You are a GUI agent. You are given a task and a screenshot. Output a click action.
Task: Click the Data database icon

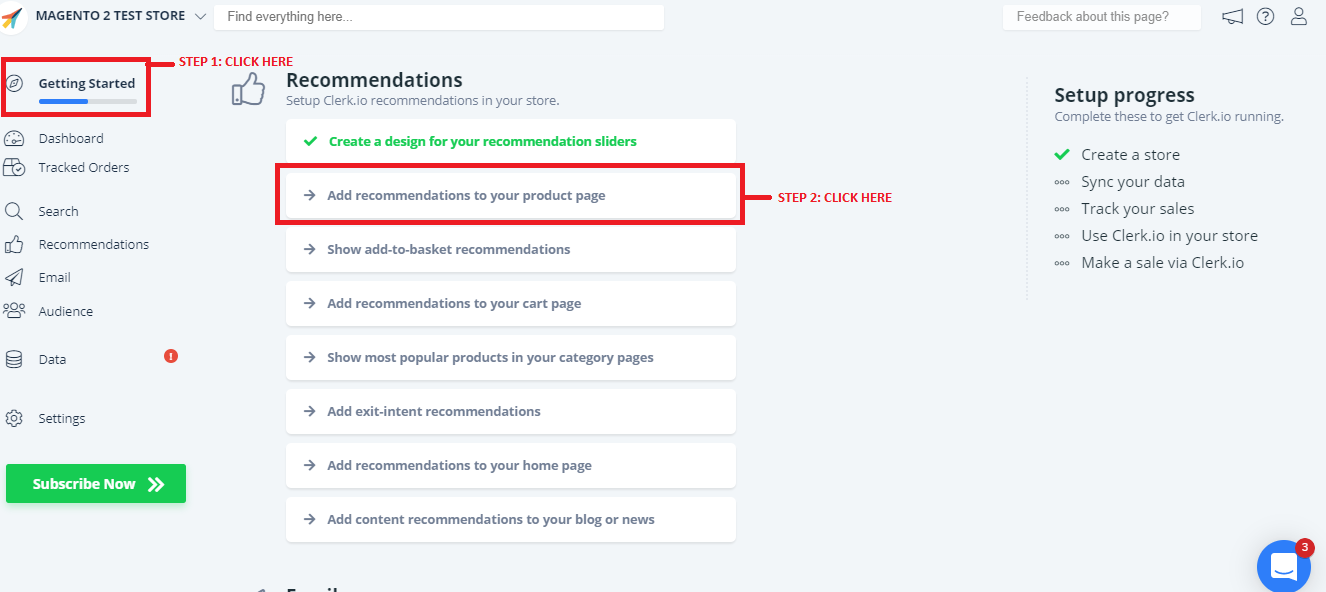[14, 359]
